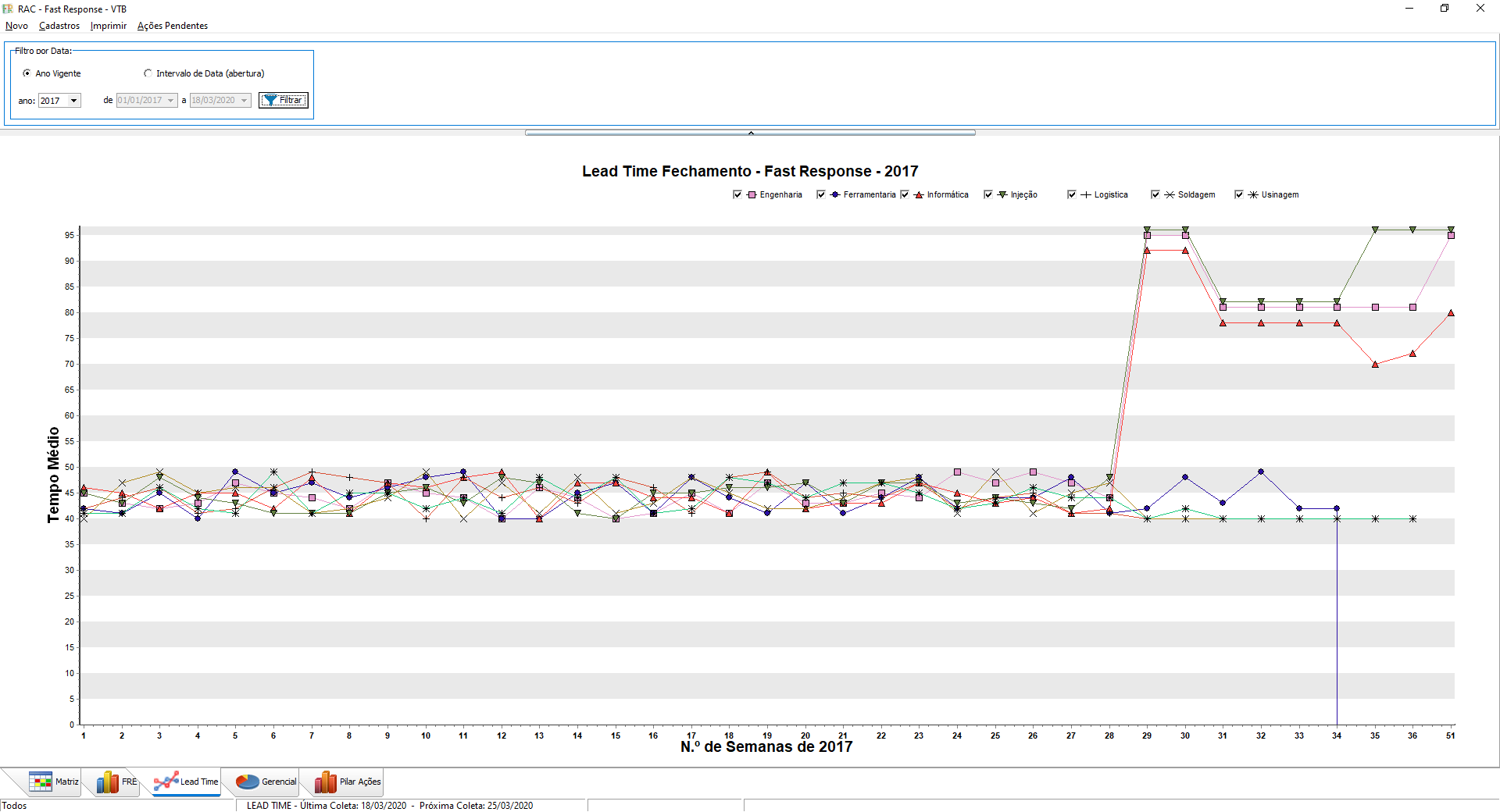Restore down the application window
Image resolution: width=1500 pixels, height=812 pixels.
1445,9
